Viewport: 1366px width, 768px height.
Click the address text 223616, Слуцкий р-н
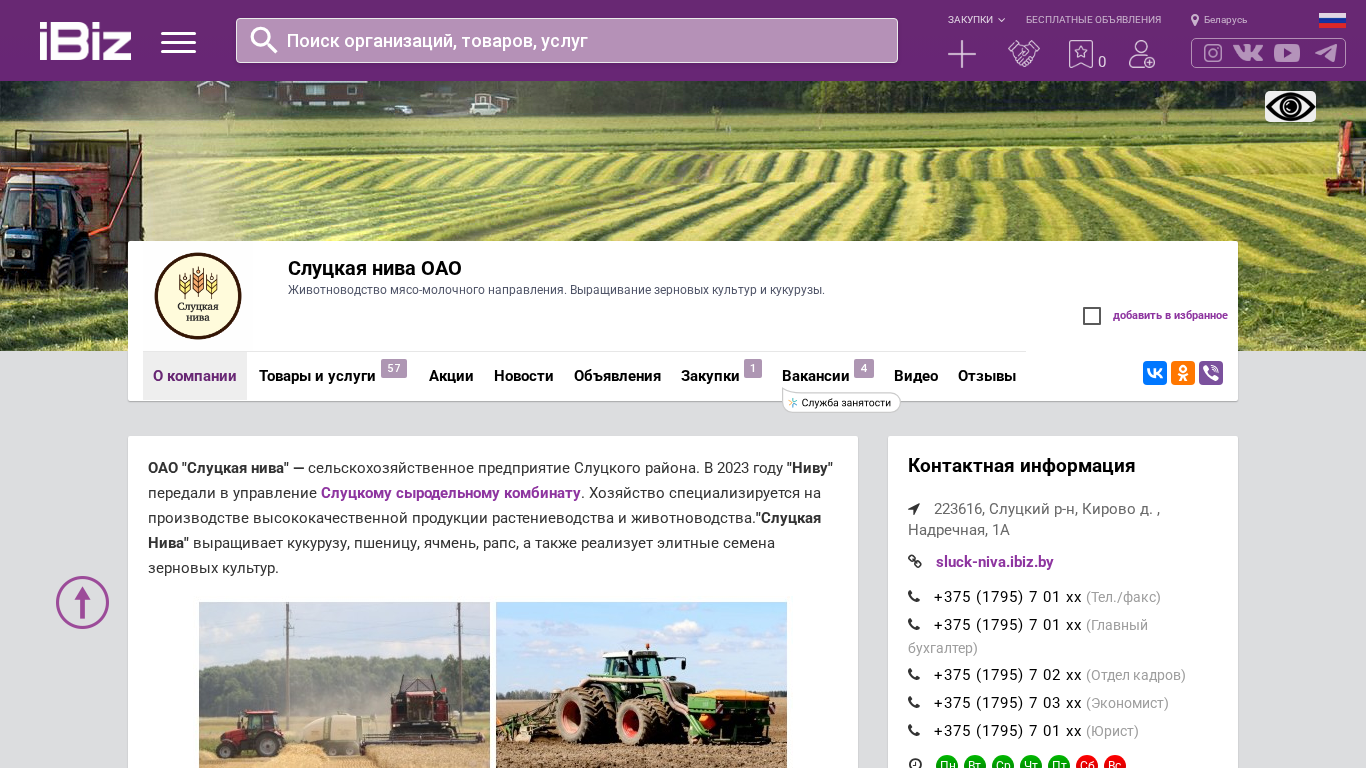tap(1034, 519)
